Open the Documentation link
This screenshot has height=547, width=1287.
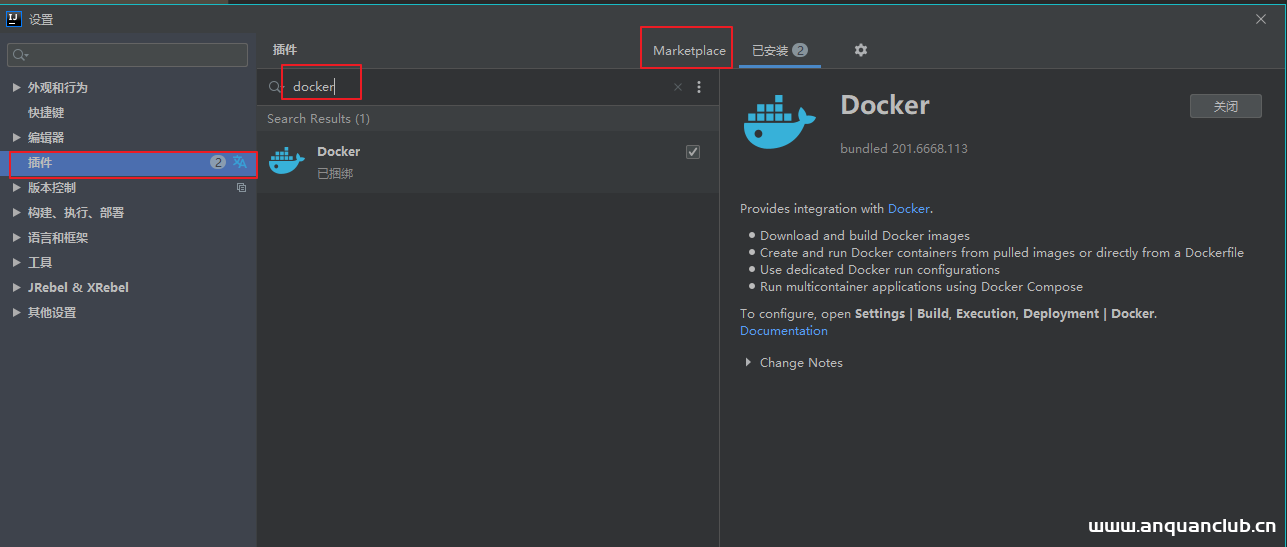click(784, 331)
